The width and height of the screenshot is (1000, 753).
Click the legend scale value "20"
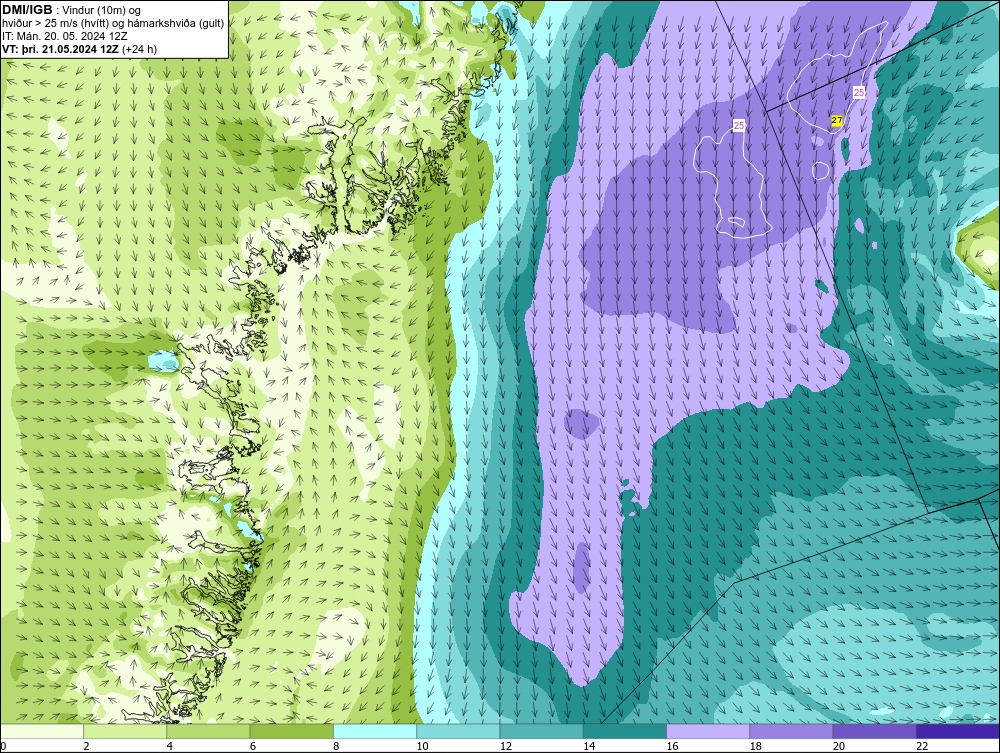pos(839,746)
